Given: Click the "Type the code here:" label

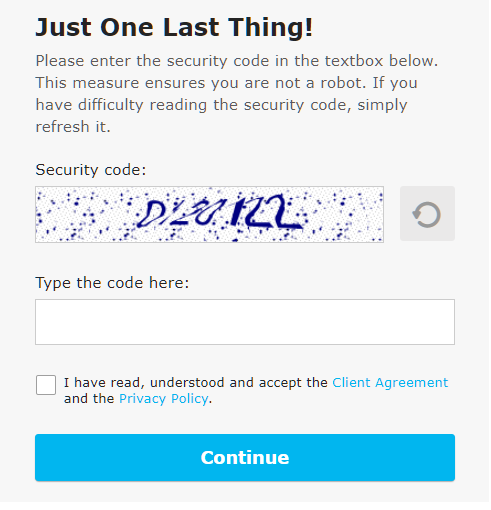Looking at the screenshot, I should tap(113, 283).
